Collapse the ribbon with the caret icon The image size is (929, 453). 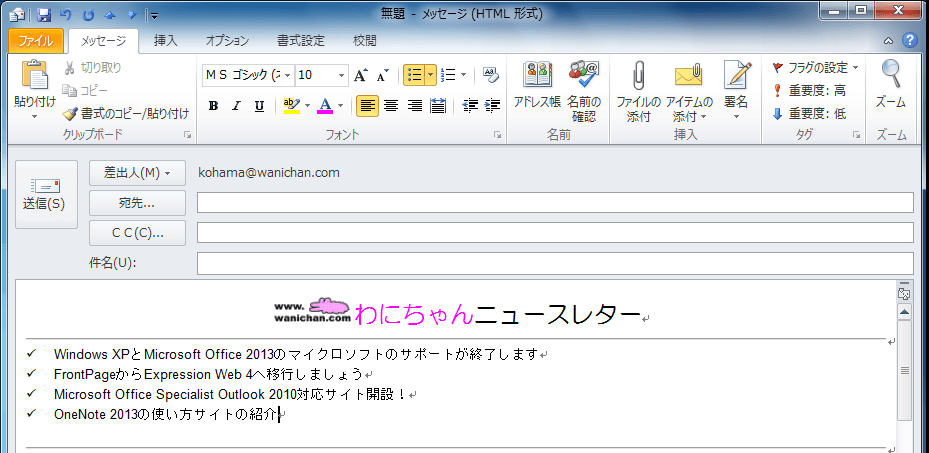(x=888, y=41)
